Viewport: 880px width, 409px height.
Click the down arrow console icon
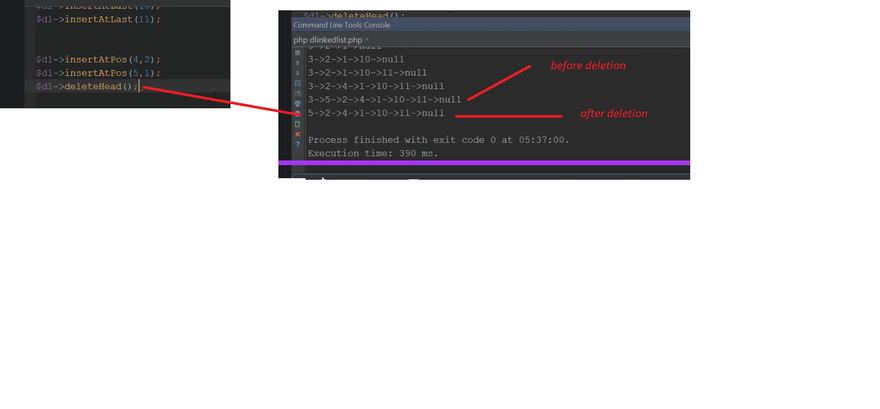tap(297, 72)
